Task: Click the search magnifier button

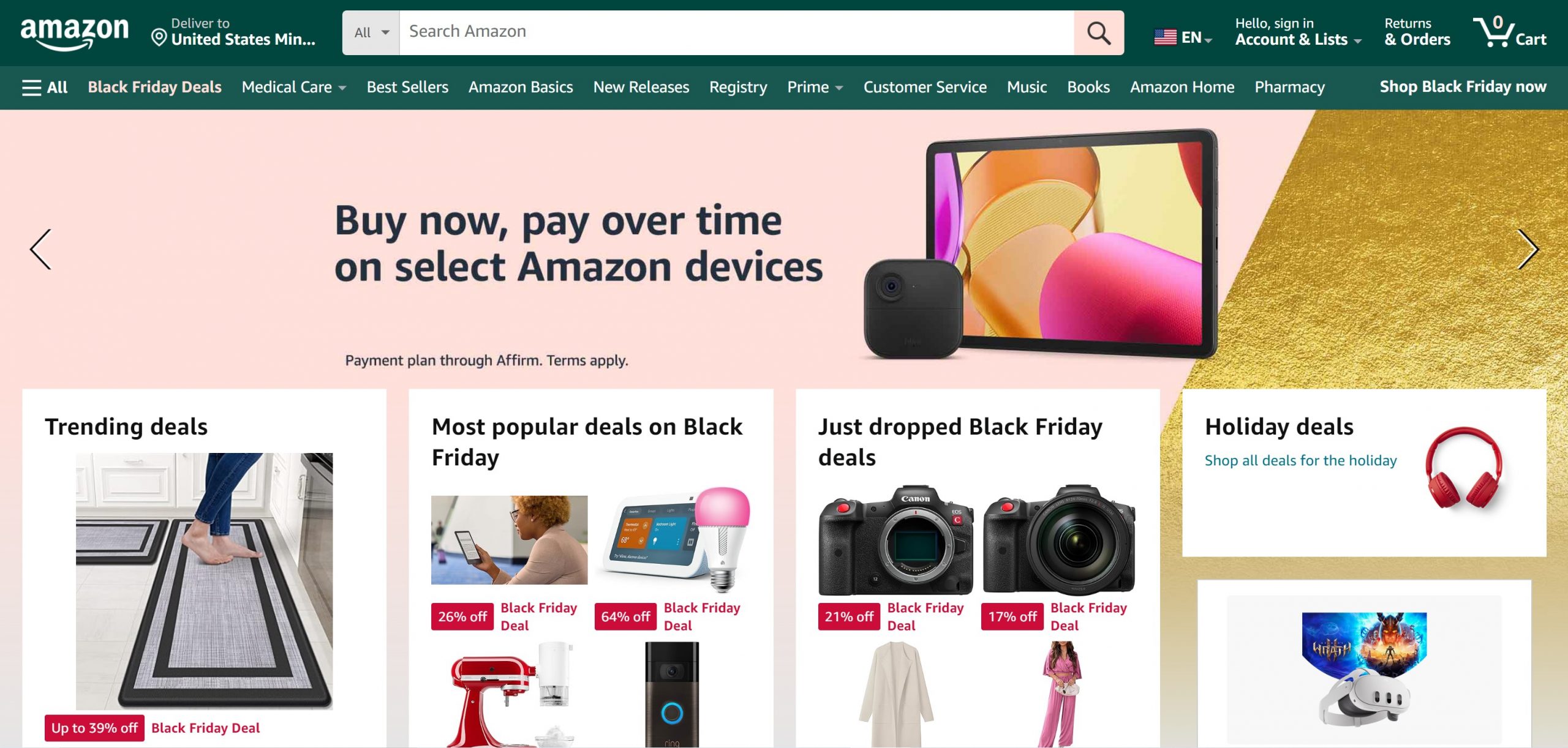Action: tap(1098, 32)
